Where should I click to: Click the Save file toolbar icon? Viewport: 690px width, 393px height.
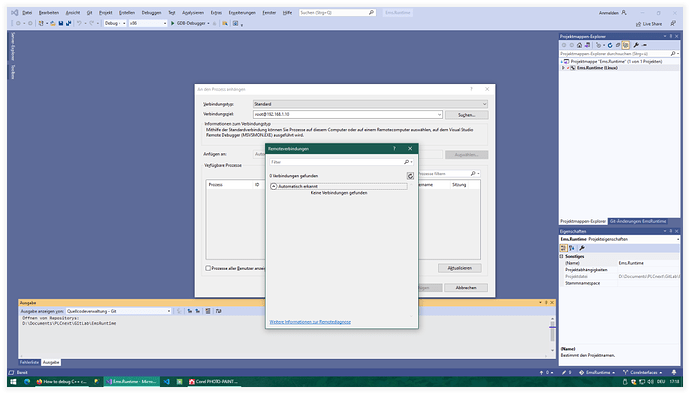(61, 23)
